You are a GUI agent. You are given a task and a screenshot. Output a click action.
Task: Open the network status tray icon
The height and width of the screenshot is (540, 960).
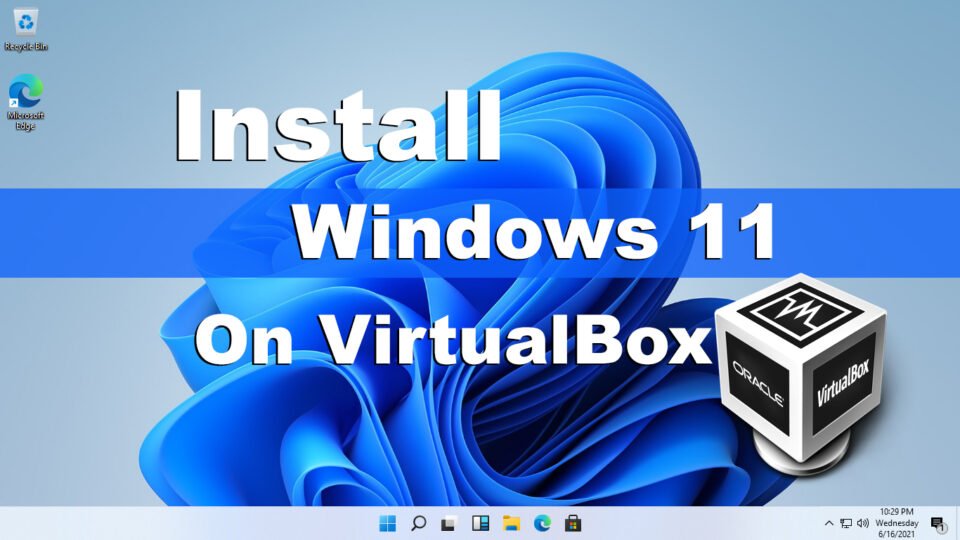click(x=846, y=523)
